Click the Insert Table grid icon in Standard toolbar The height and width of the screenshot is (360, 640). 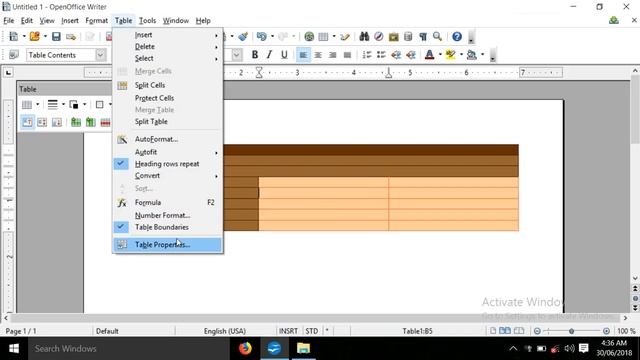323,37
